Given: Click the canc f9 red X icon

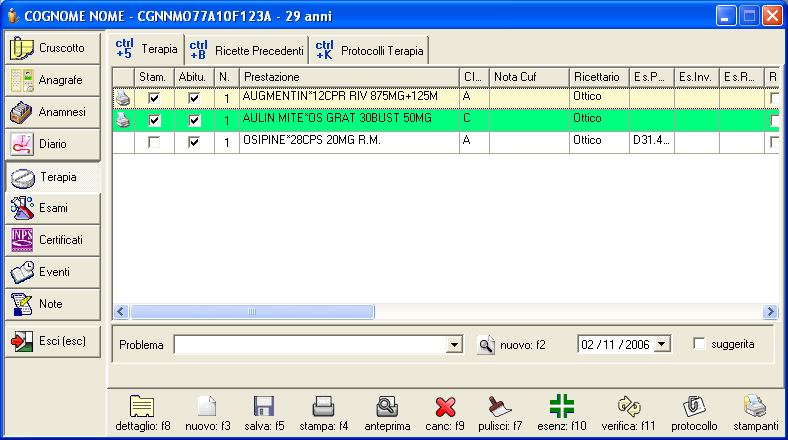Looking at the screenshot, I should (x=446, y=406).
